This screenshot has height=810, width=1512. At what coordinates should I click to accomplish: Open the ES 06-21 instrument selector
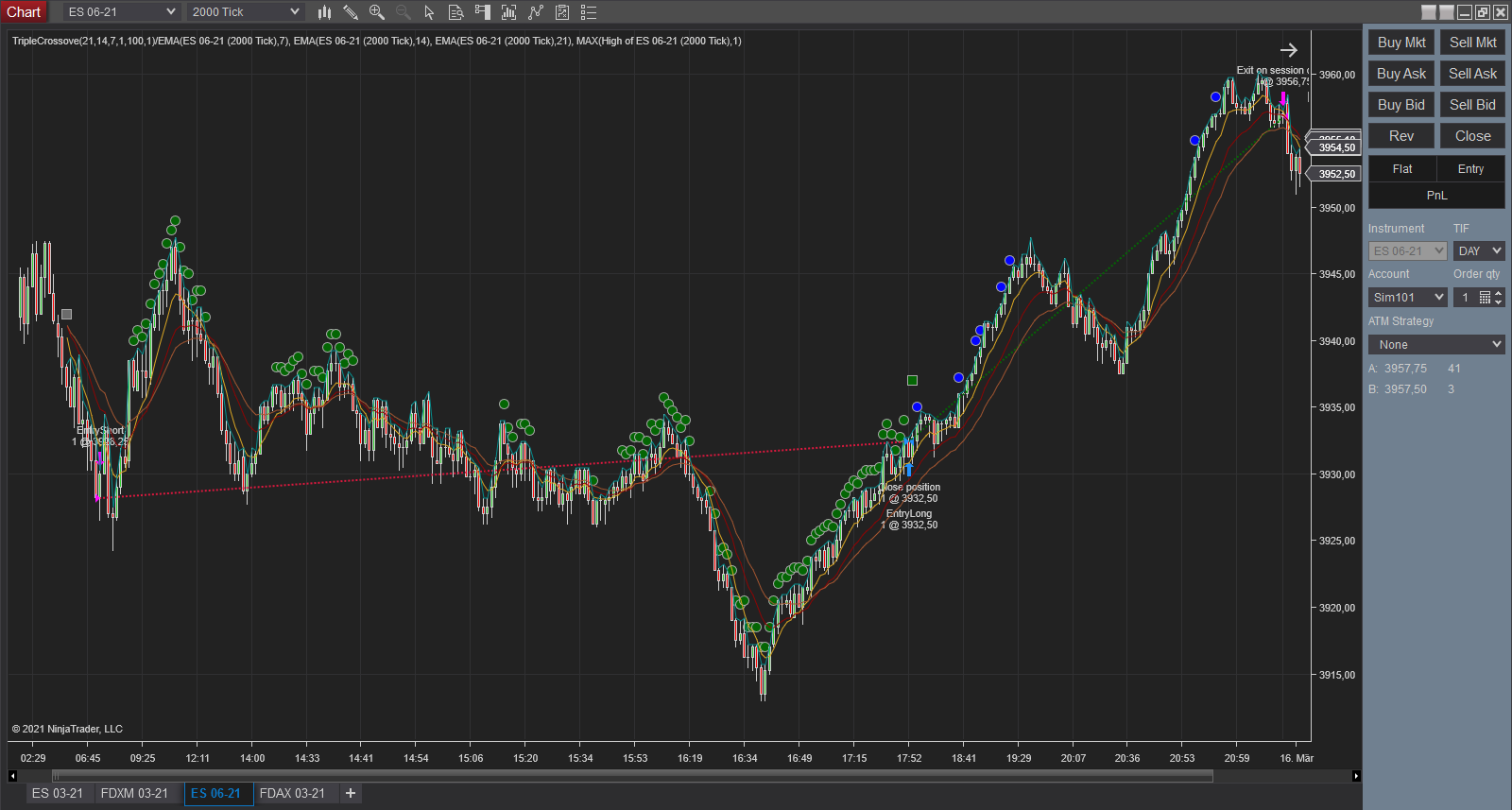point(121,12)
